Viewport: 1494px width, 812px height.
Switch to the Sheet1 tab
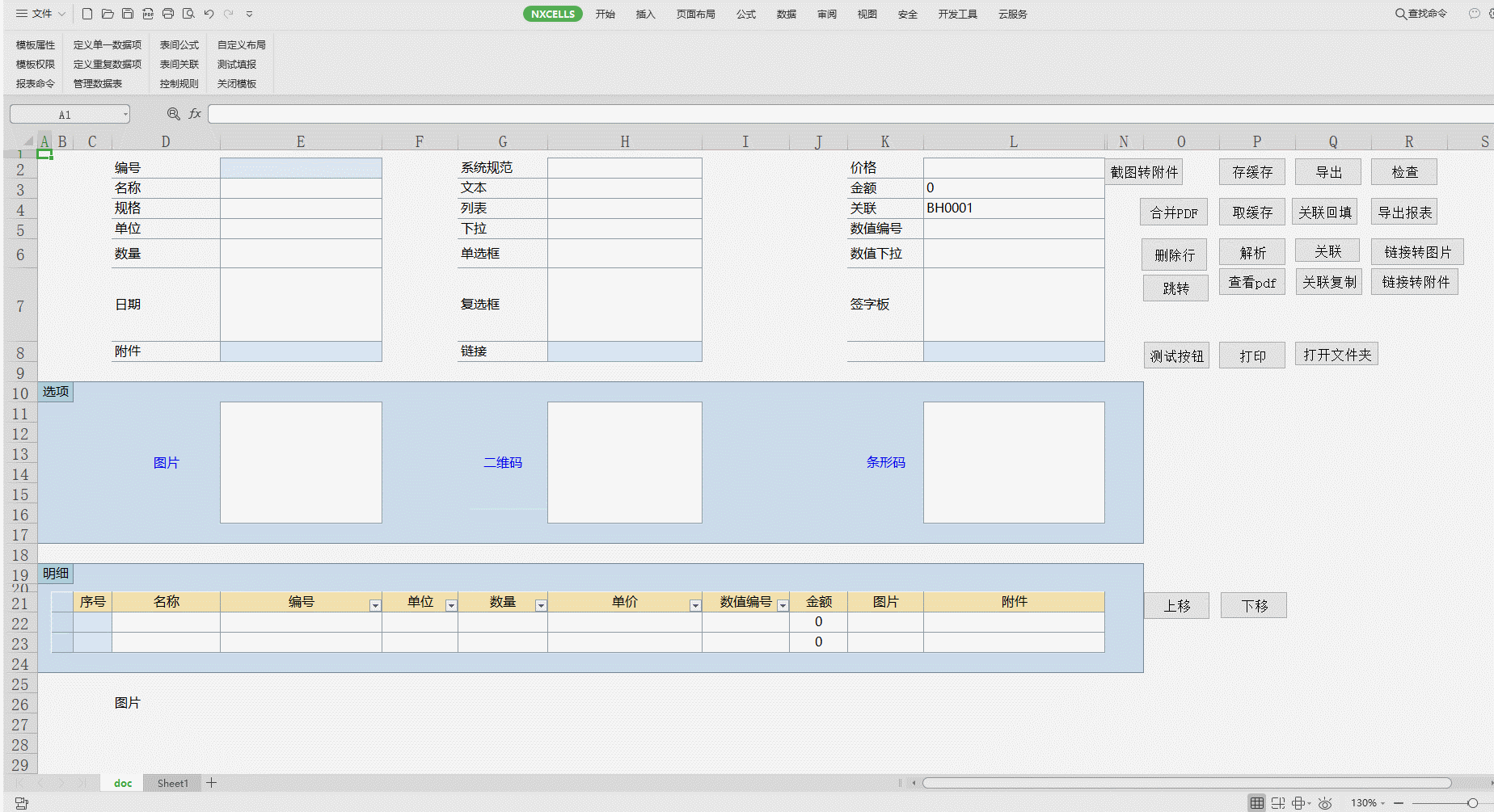tap(172, 783)
